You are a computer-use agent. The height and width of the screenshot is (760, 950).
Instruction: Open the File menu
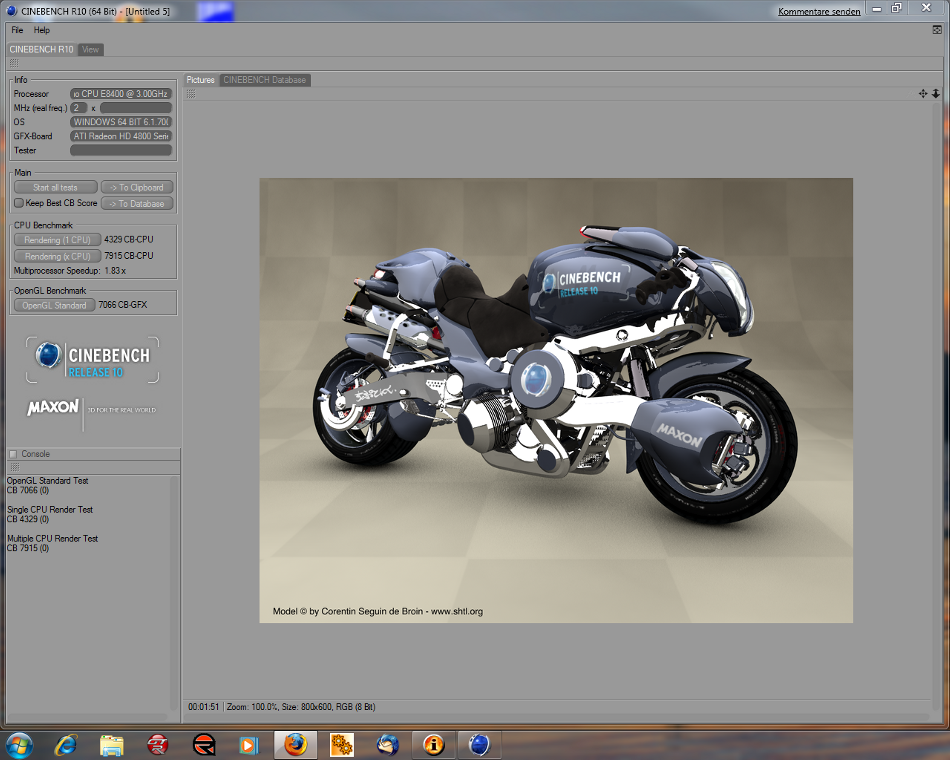click(x=17, y=30)
